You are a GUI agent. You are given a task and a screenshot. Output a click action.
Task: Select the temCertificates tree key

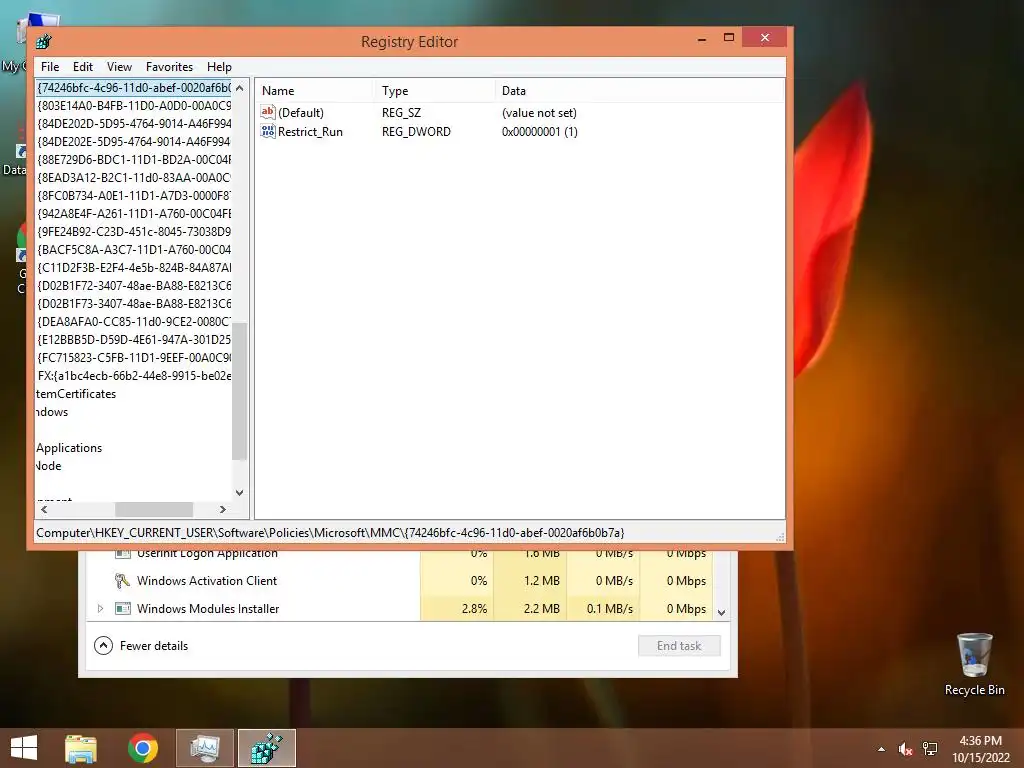click(76, 394)
